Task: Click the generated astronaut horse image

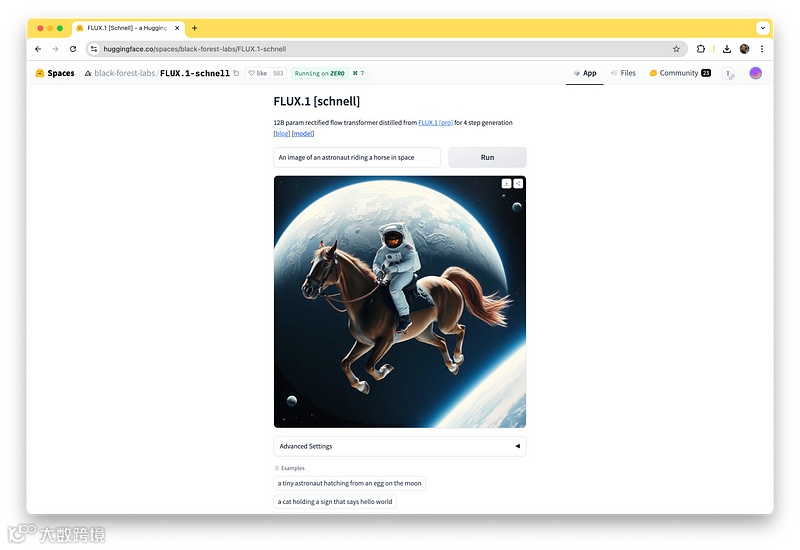Action: coord(400,302)
